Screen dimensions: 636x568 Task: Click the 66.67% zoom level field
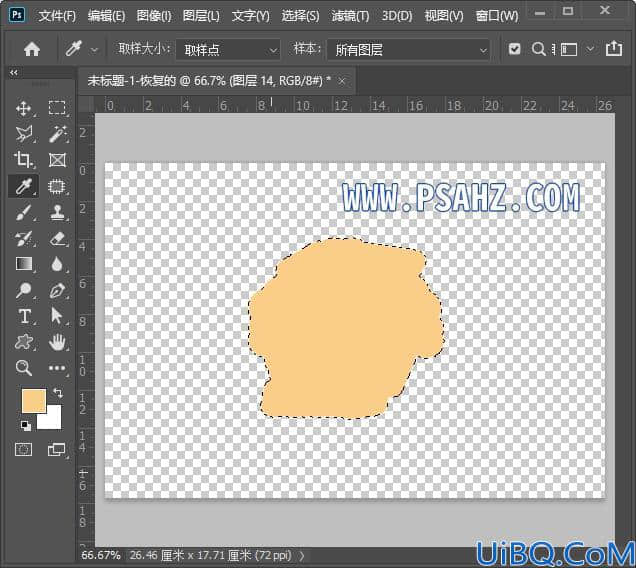(101, 555)
